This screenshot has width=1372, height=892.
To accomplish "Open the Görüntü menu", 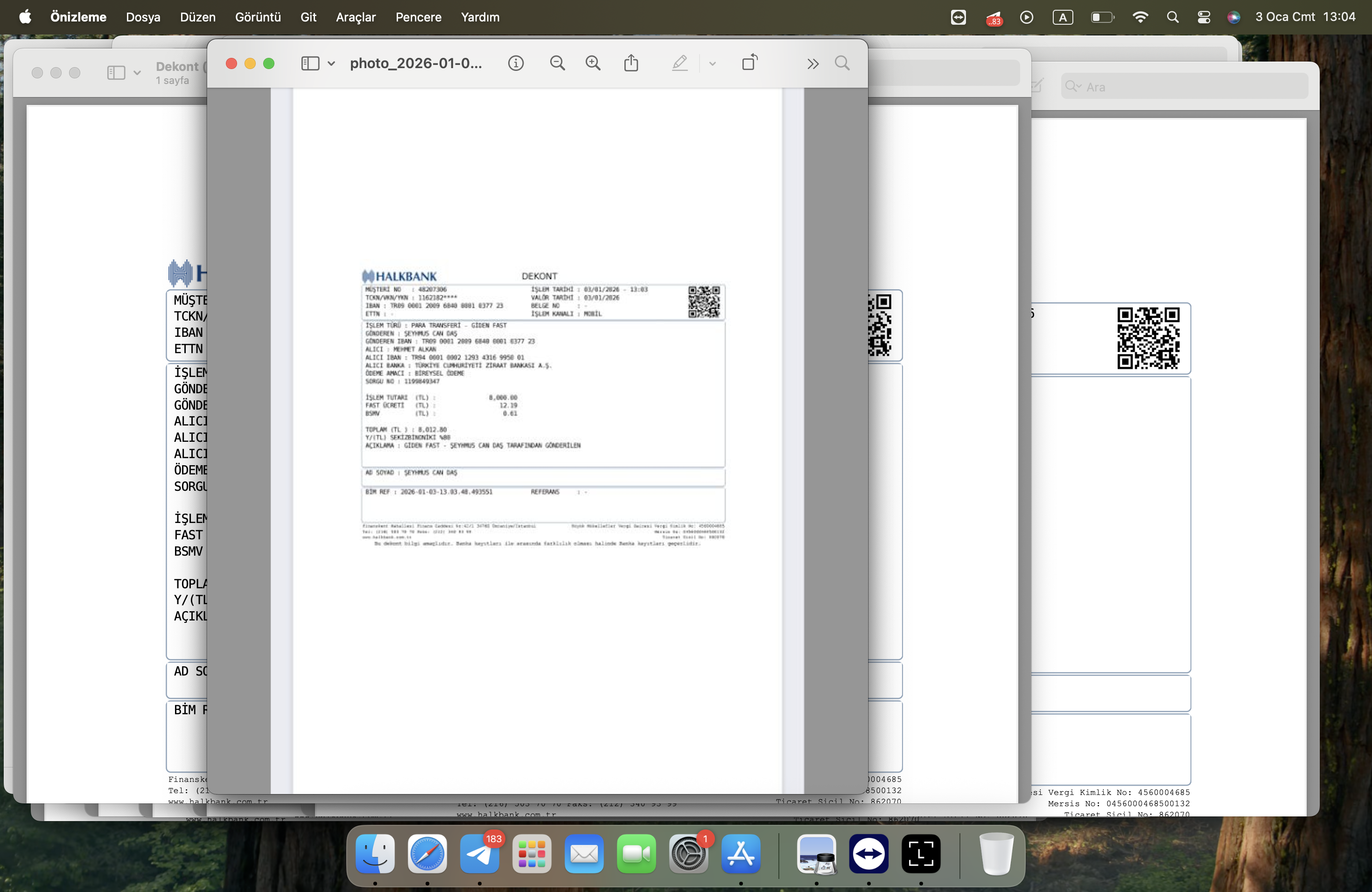I will click(x=258, y=17).
